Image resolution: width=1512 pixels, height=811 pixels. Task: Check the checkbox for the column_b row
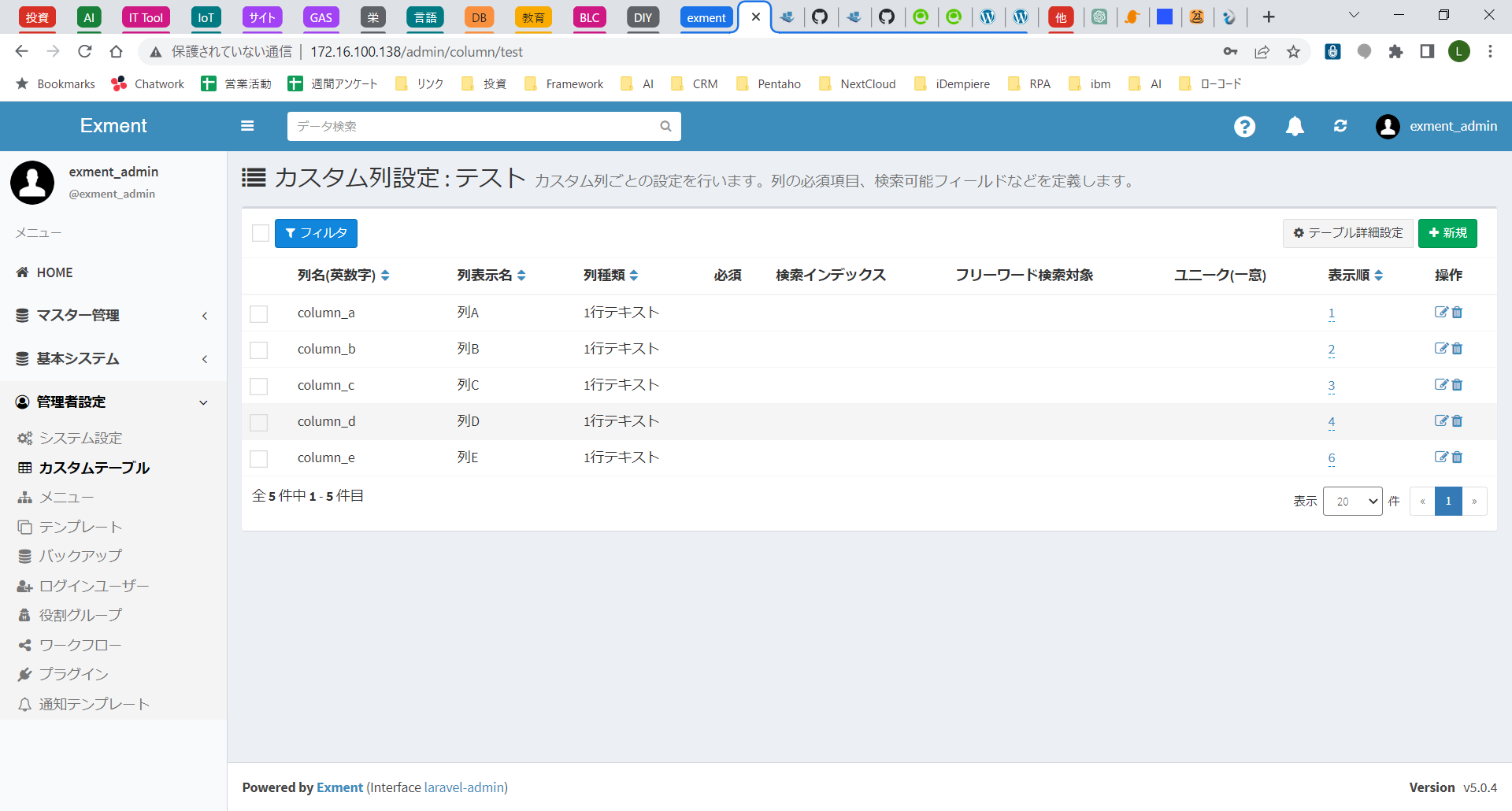[259, 350]
